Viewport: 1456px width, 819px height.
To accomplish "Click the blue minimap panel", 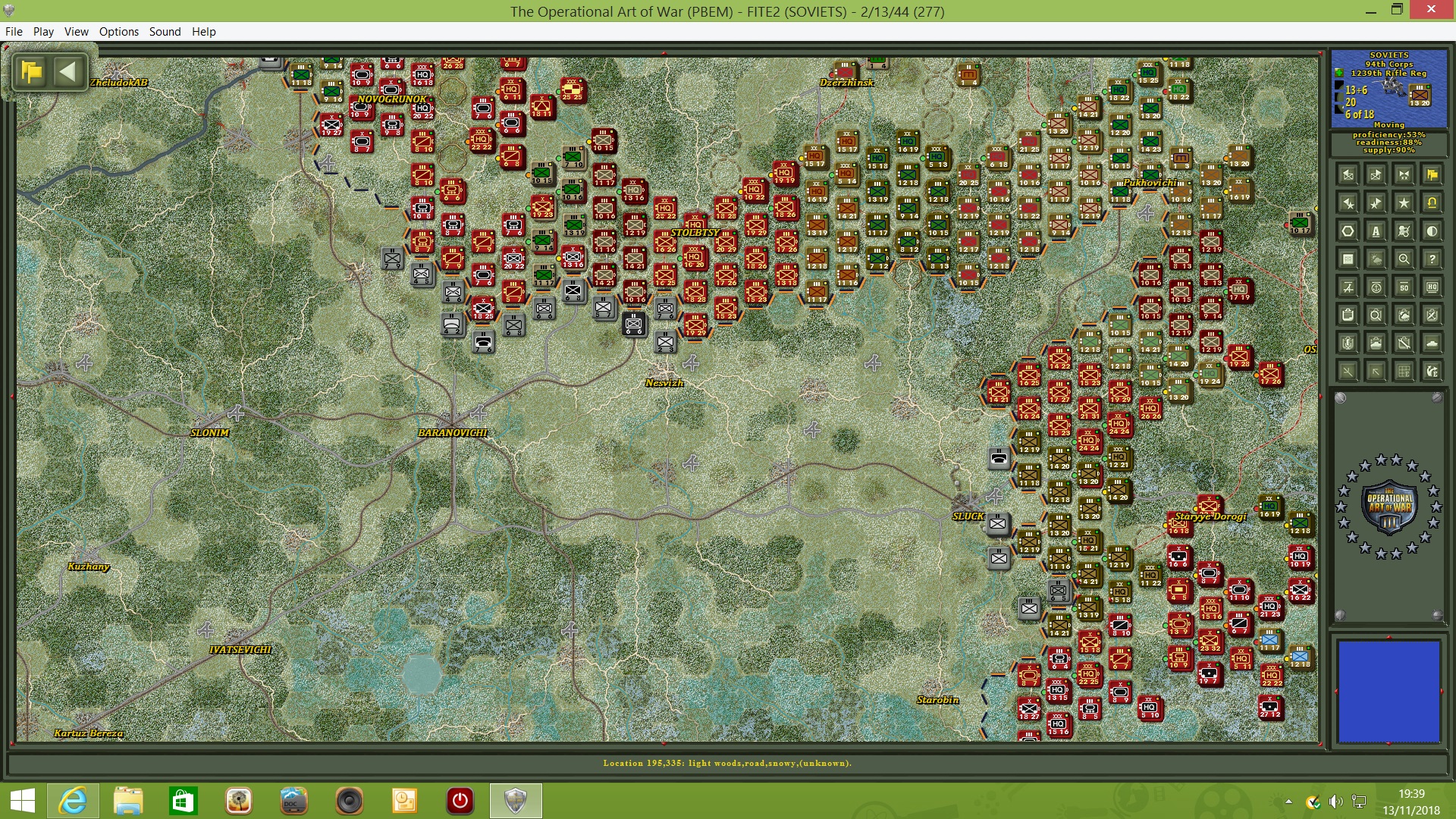I will [1389, 691].
